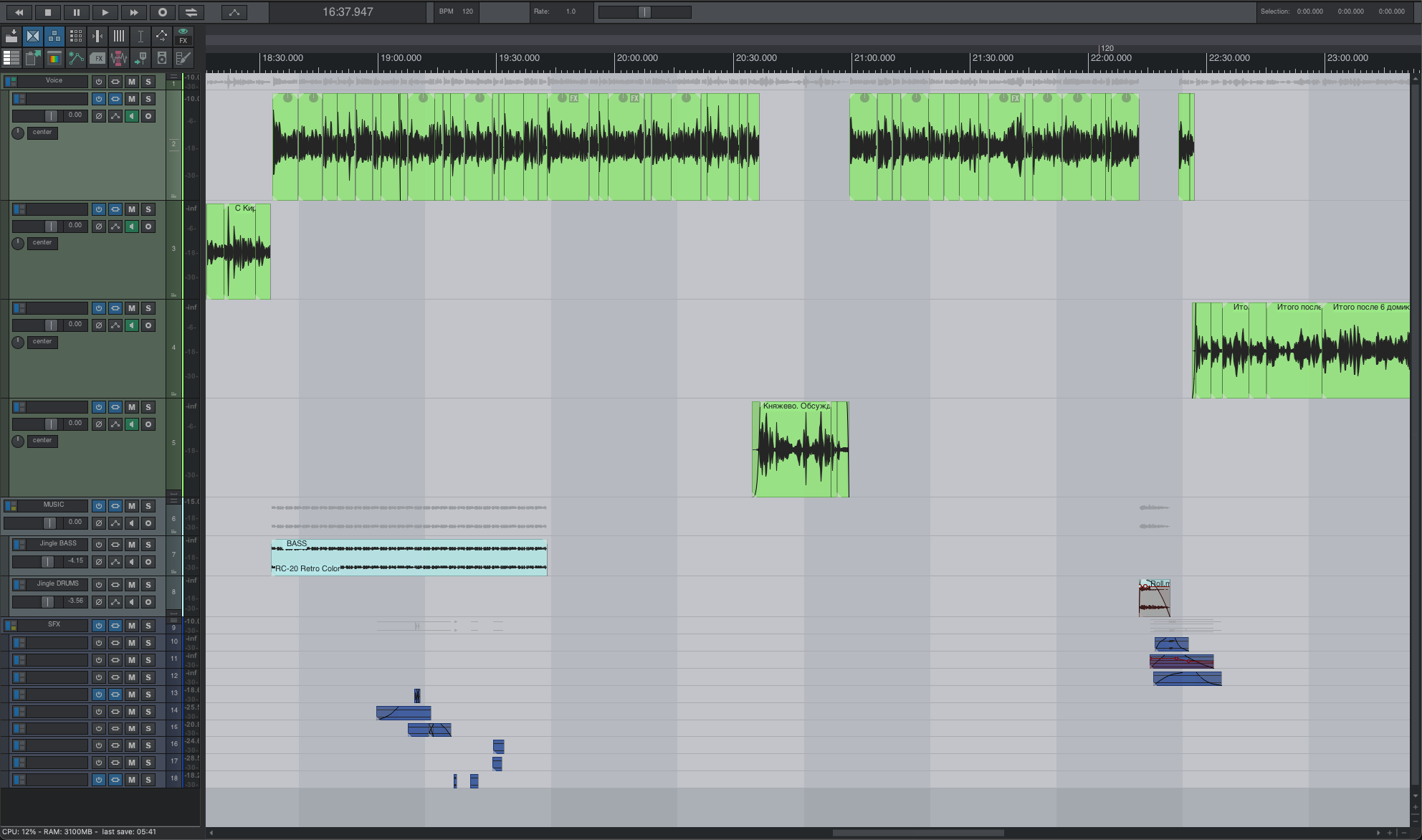Image resolution: width=1422 pixels, height=840 pixels.
Task: Click the envelope points toolbar icon
Action: (76, 58)
